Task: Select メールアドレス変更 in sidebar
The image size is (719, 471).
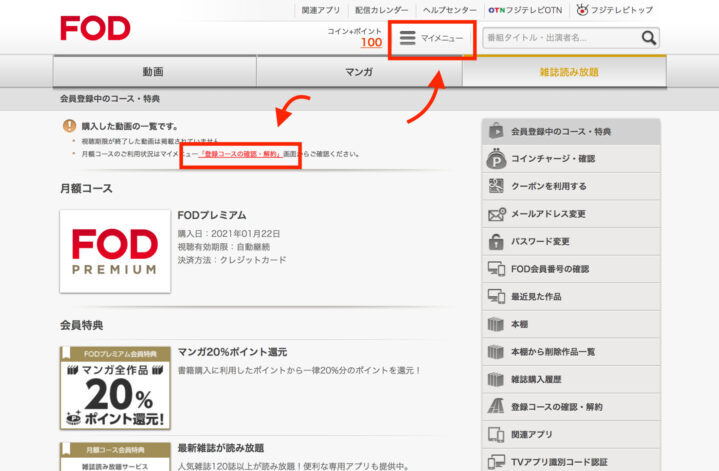Action: coord(571,214)
